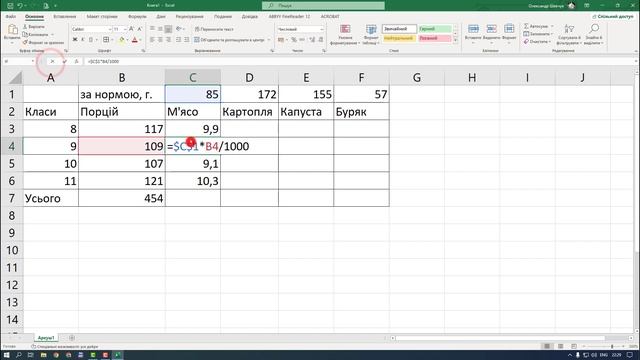Apply the yellow Neutral cell style
The height and width of the screenshot is (360, 640).
(399, 38)
